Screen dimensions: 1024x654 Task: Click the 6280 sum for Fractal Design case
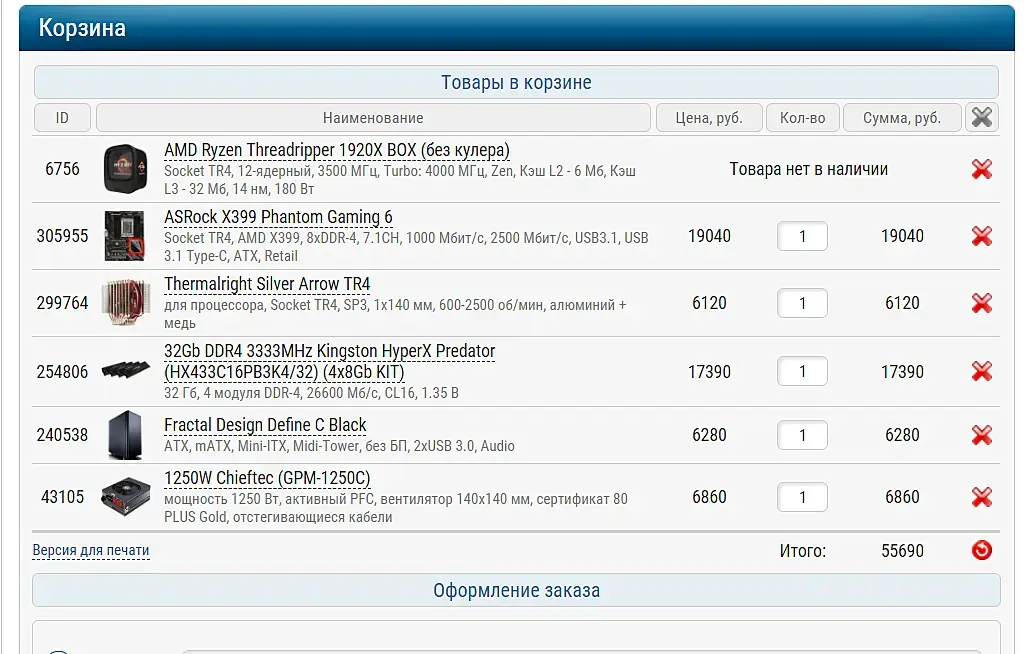pyautogui.click(x=902, y=435)
